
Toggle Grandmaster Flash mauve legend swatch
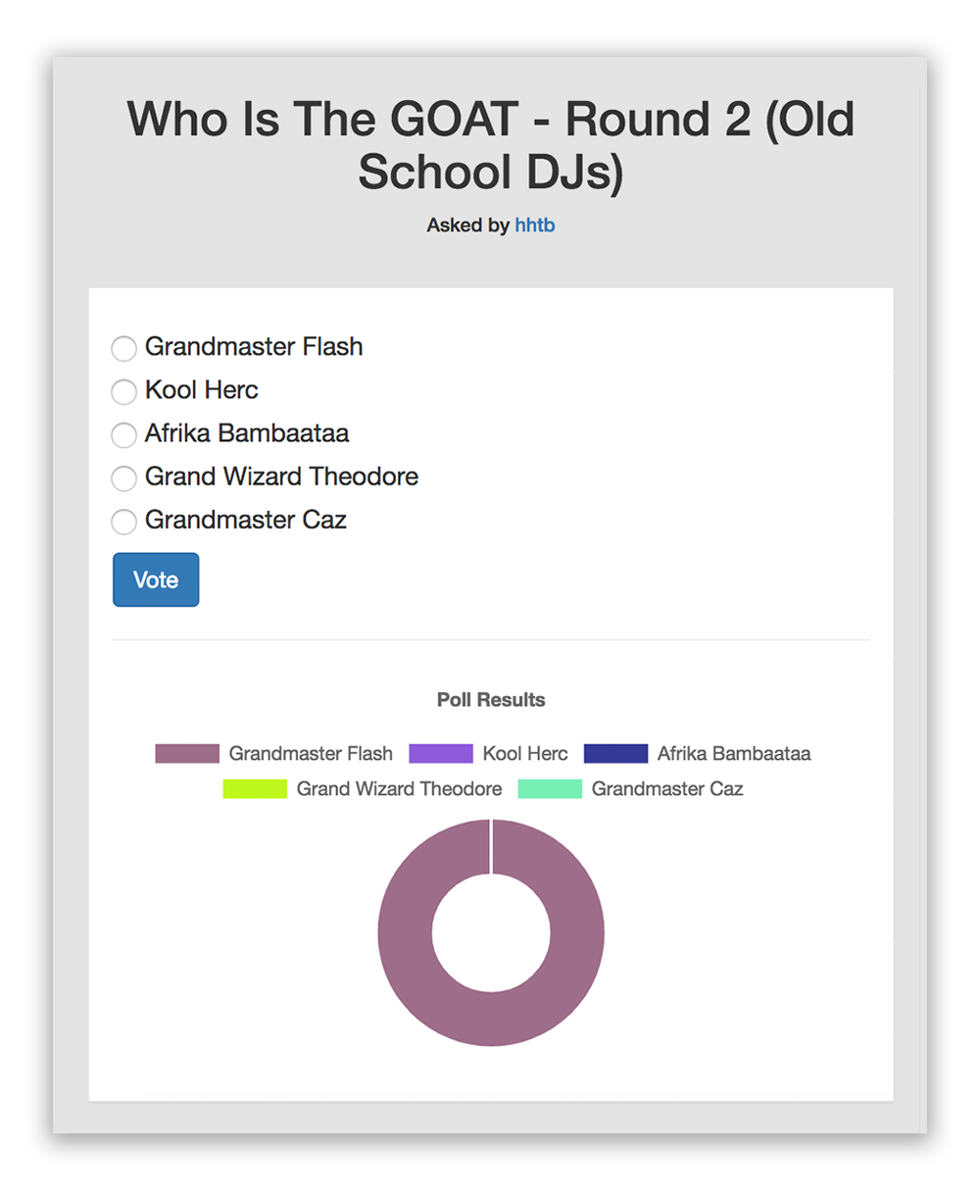187,754
